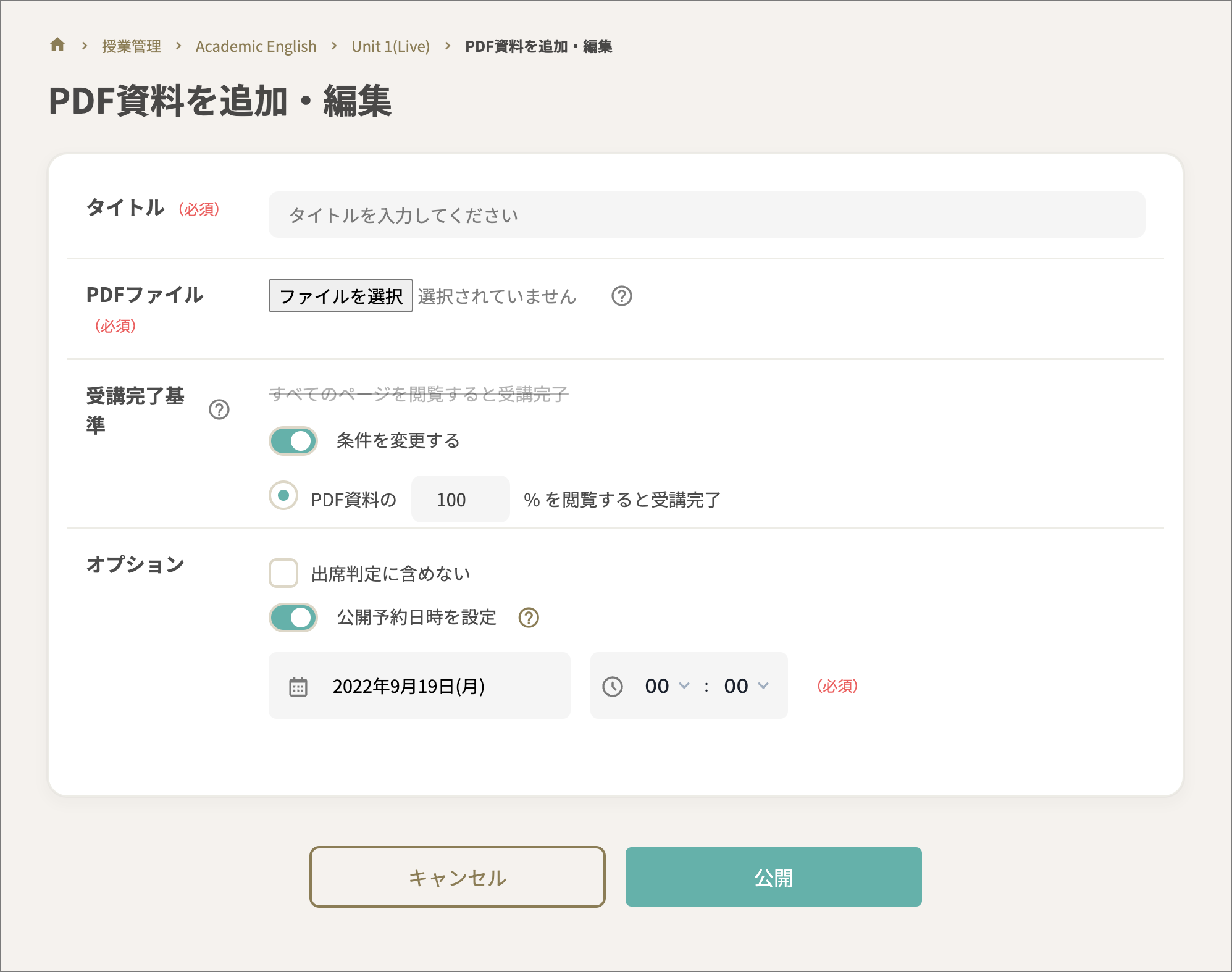Open Academic English breadcrumb link

click(x=256, y=46)
